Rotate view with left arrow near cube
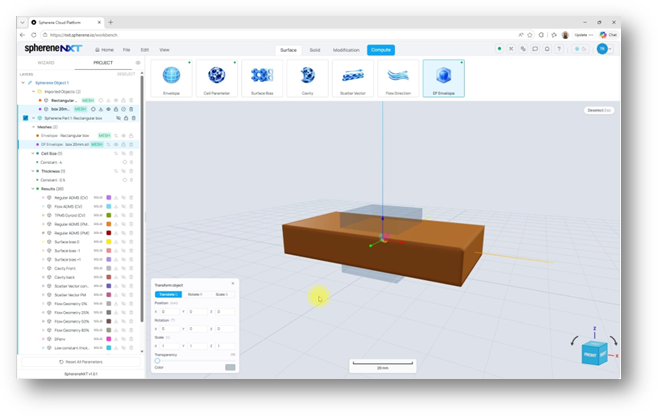 coord(574,341)
